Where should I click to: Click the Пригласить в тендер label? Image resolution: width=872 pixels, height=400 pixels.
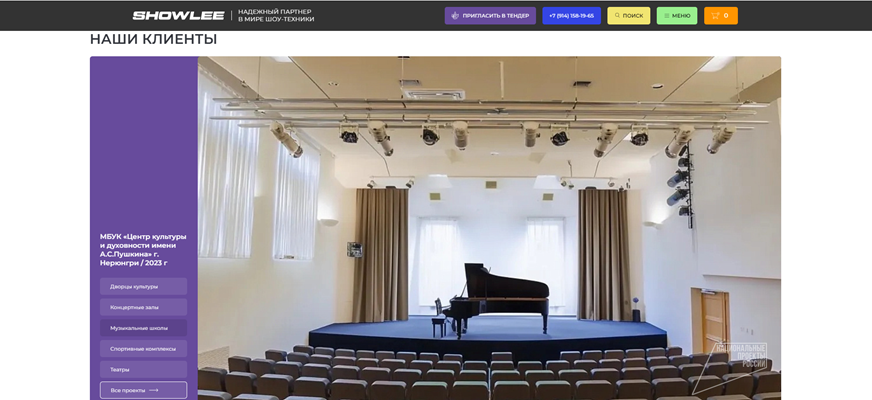[x=496, y=16]
